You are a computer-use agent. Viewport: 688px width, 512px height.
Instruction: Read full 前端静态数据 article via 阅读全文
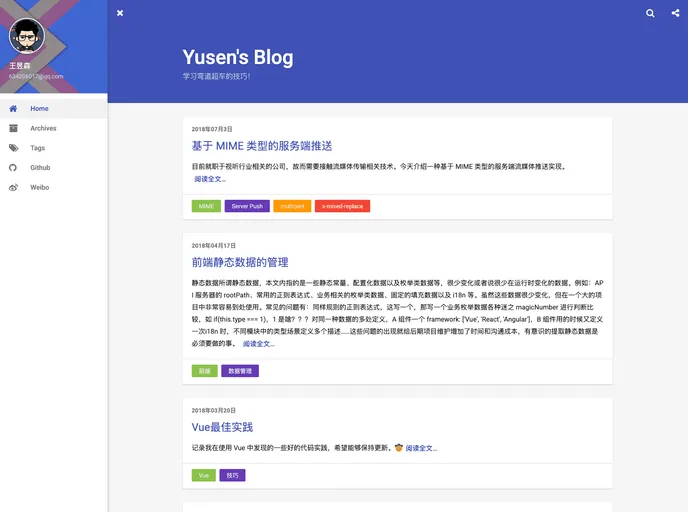pos(259,344)
